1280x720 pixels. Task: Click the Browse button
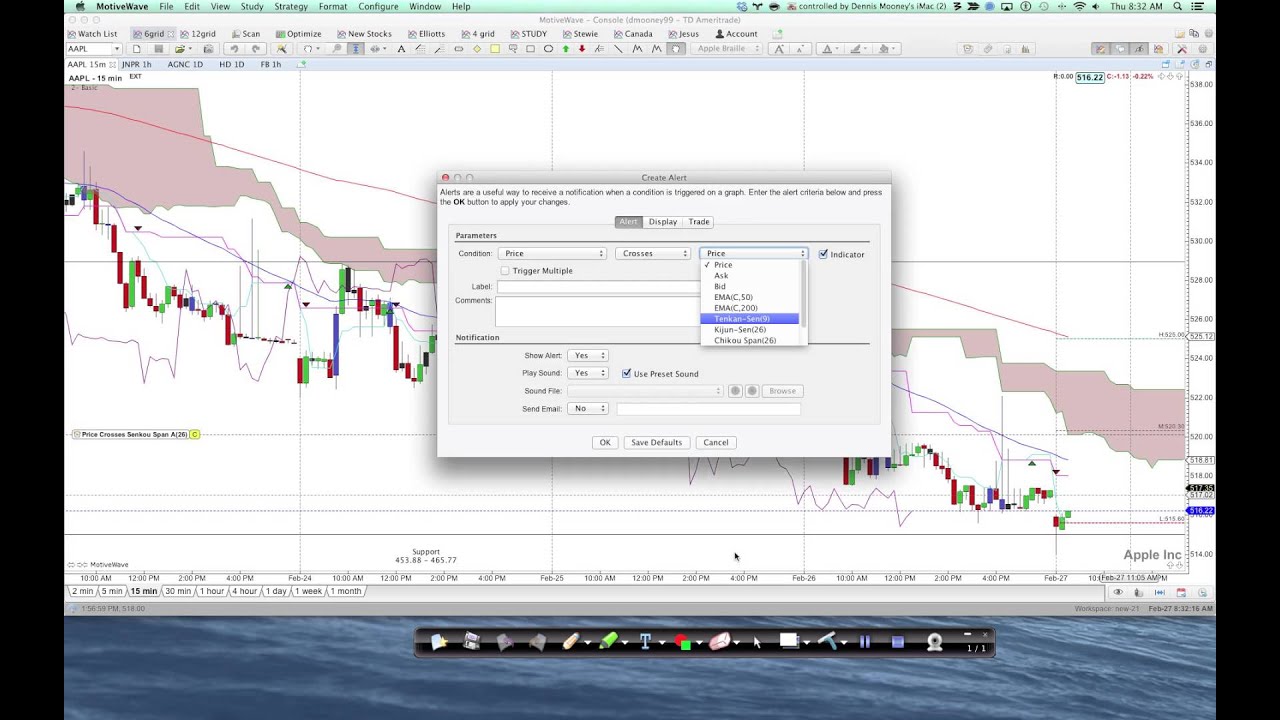point(783,391)
